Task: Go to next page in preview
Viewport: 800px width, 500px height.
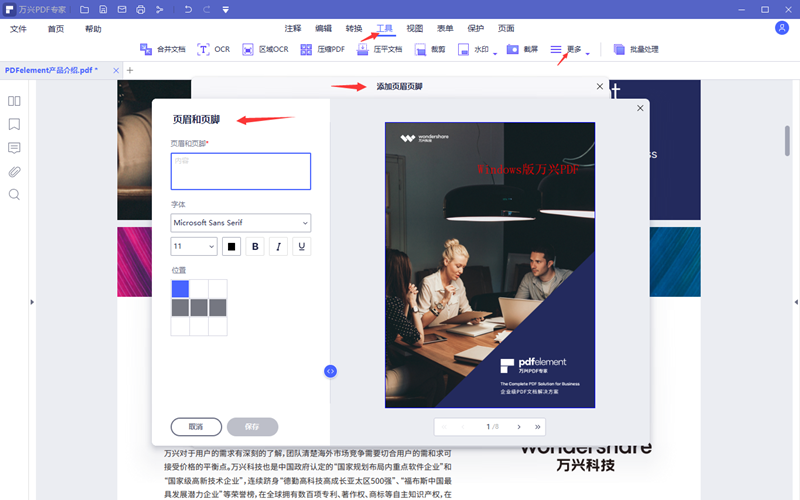Action: 518,427
